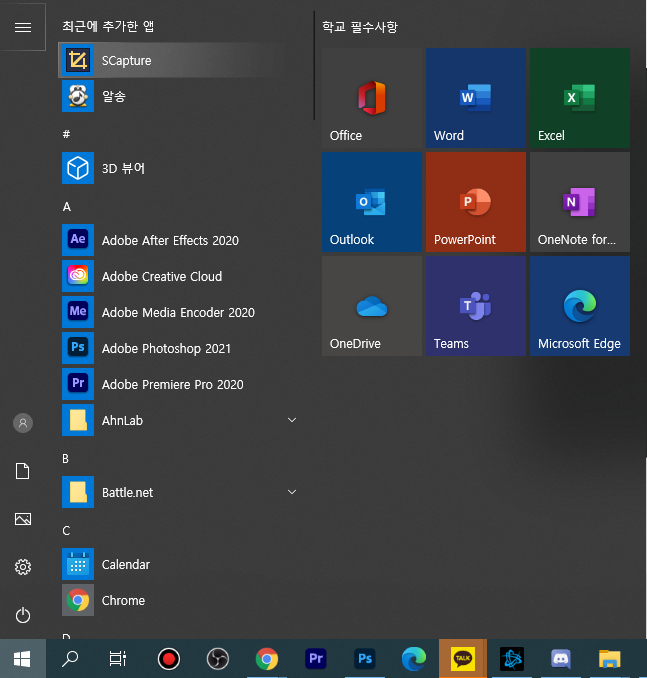Switch to Chrome on the taskbar
The image size is (647, 678).
267,659
